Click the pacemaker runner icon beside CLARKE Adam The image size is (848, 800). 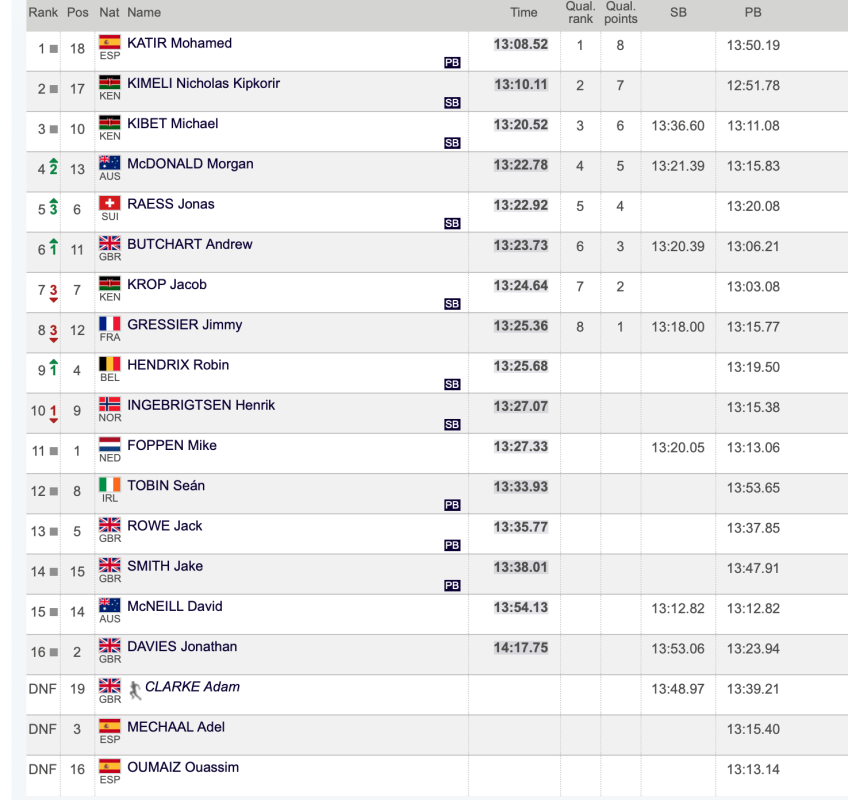point(135,690)
